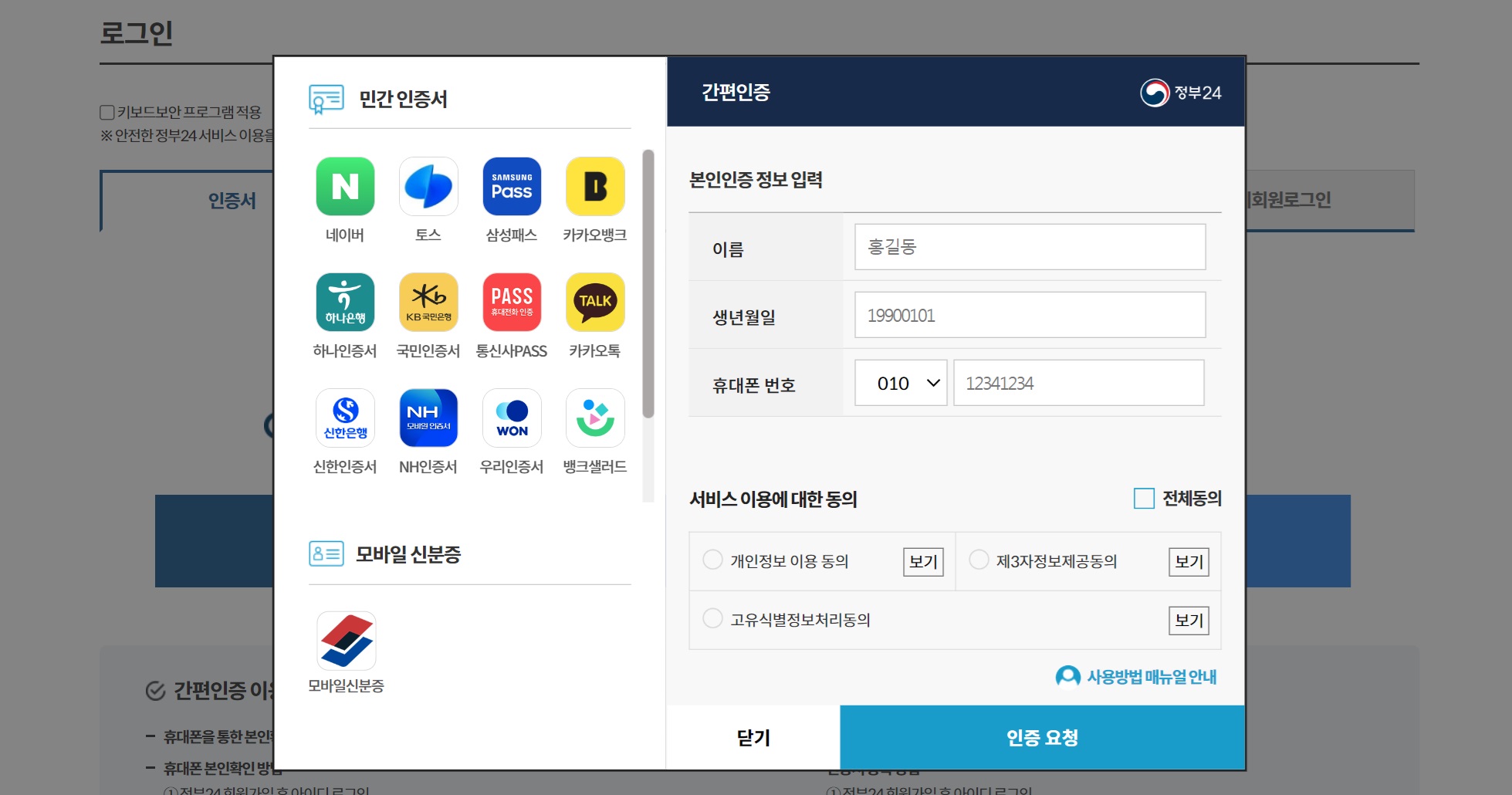Toggle 키보드보안 프로그램 적용 checkbox
Viewport: 1512px width, 795px height.
click(107, 113)
